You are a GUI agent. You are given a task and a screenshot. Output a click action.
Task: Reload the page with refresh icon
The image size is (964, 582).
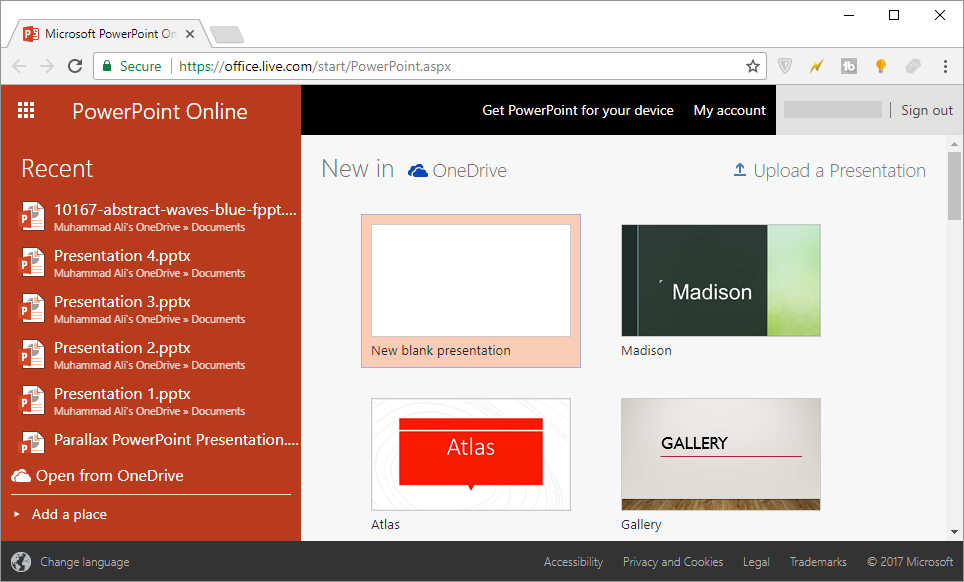pos(75,66)
